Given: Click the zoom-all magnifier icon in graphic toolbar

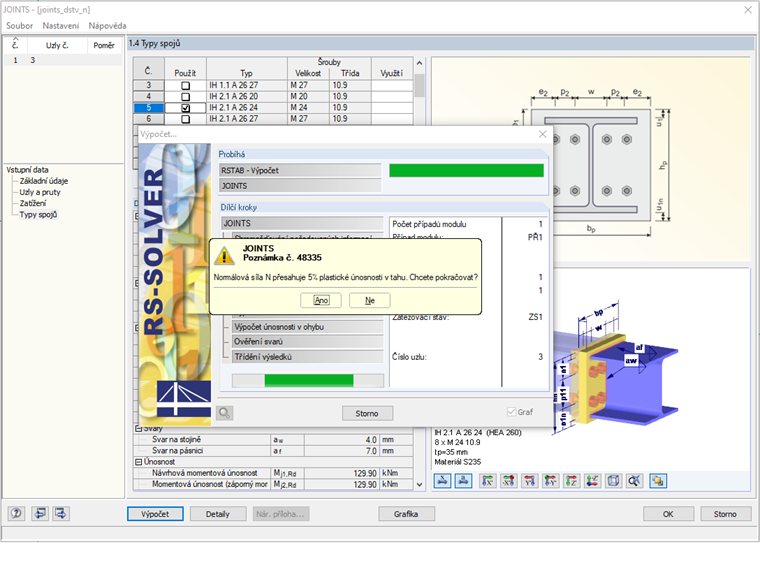Looking at the screenshot, I should click(x=634, y=481).
